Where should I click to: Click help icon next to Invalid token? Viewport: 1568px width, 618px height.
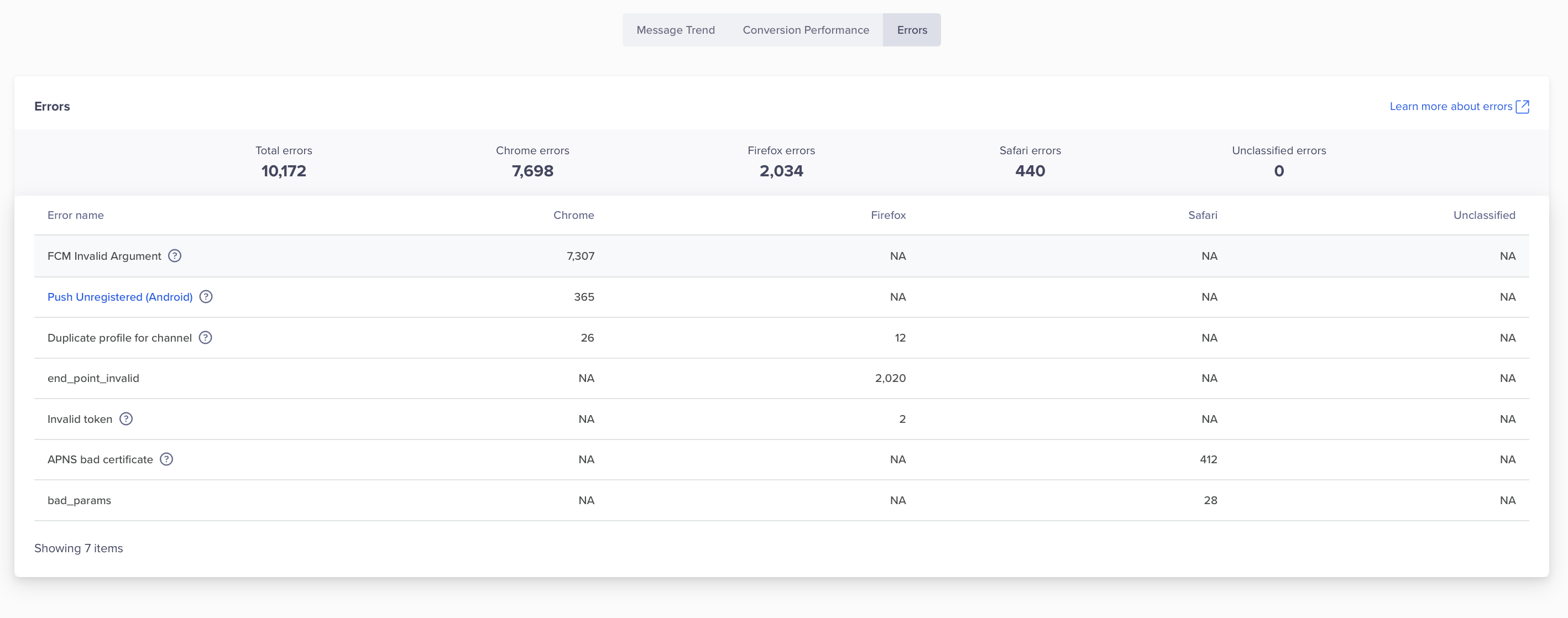126,419
